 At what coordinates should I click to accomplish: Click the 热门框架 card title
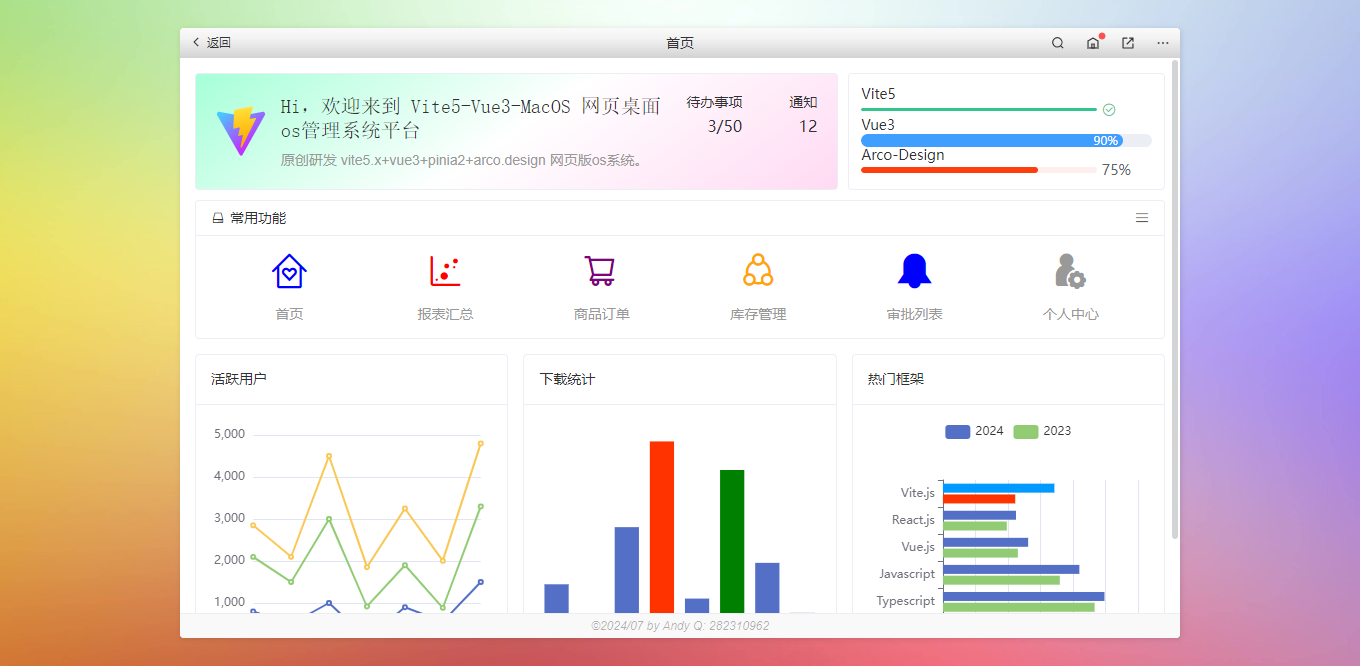point(896,379)
